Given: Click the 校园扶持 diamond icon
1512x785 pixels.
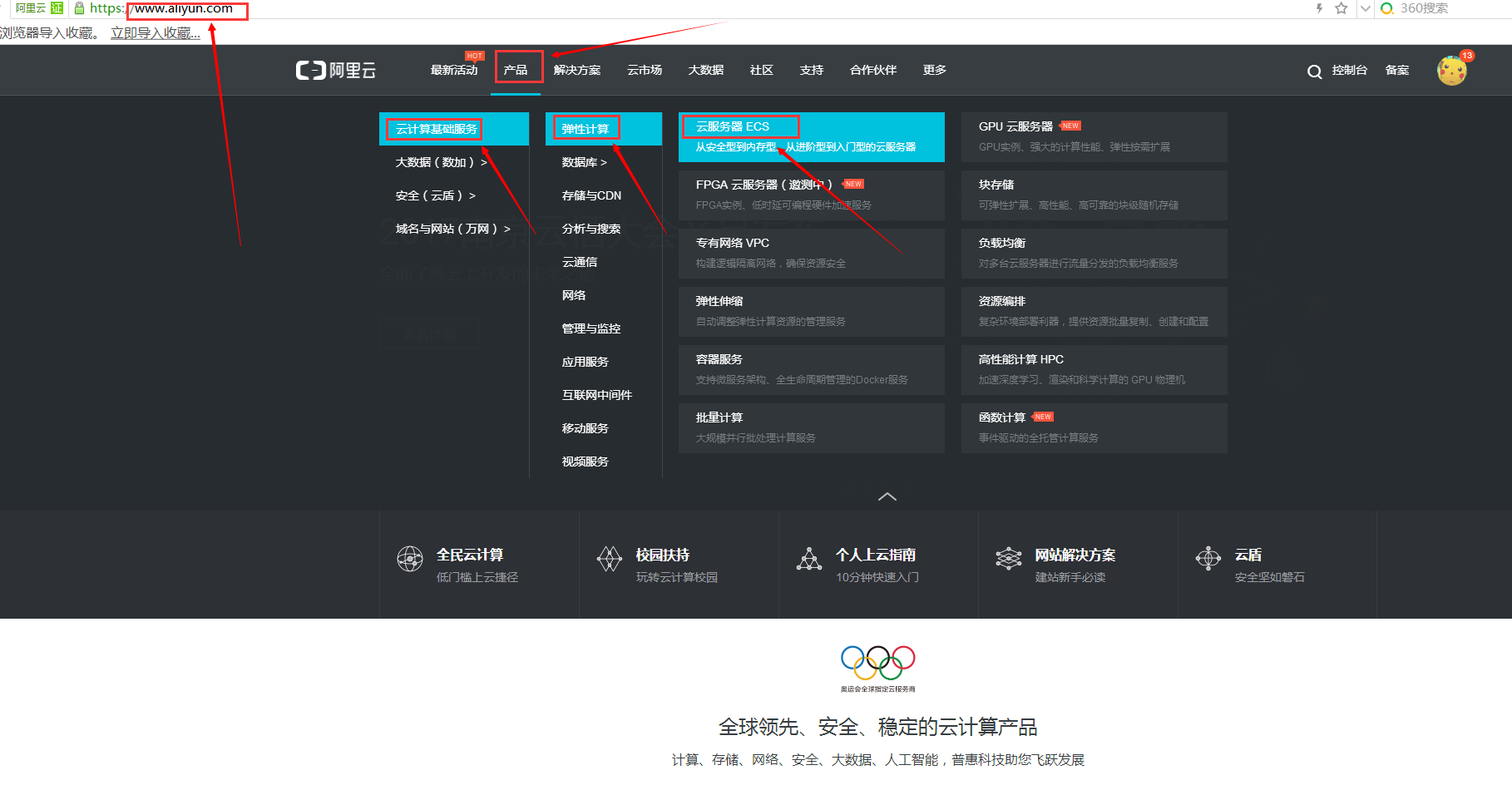Looking at the screenshot, I should coord(610,559).
